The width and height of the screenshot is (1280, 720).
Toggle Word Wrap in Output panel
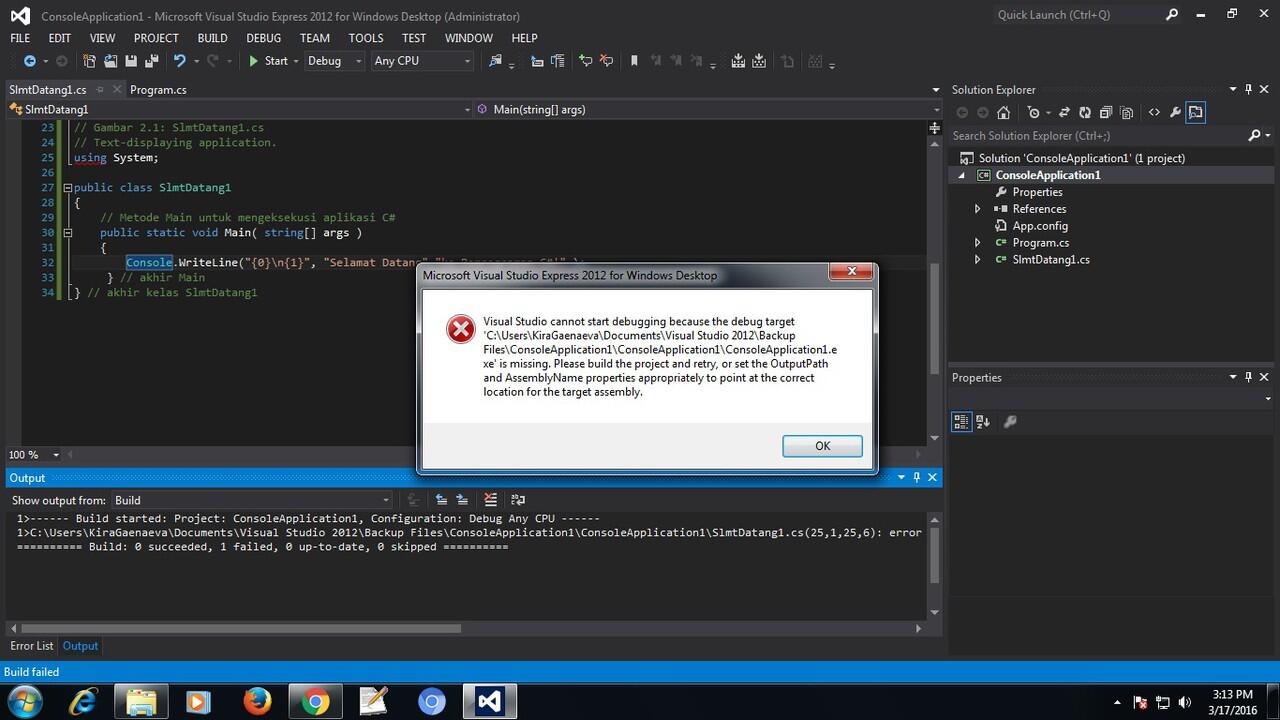click(518, 500)
